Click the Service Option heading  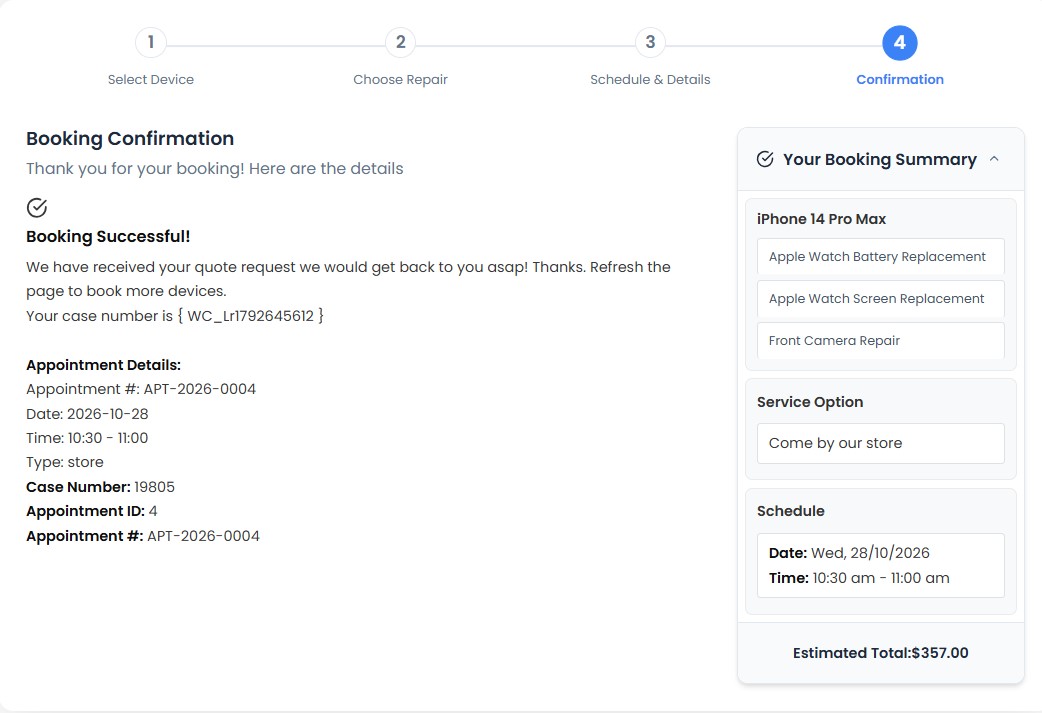click(810, 402)
